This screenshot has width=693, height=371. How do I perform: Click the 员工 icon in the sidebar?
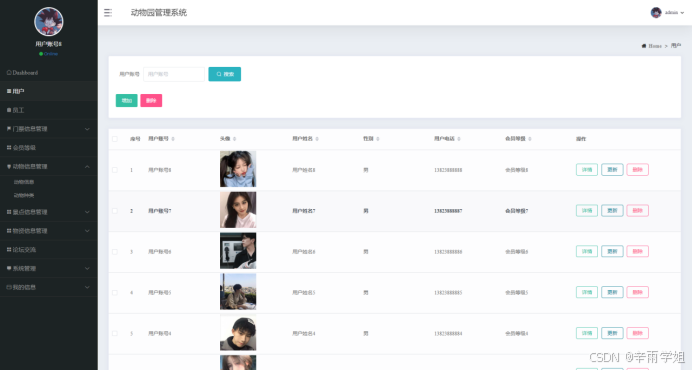point(9,110)
